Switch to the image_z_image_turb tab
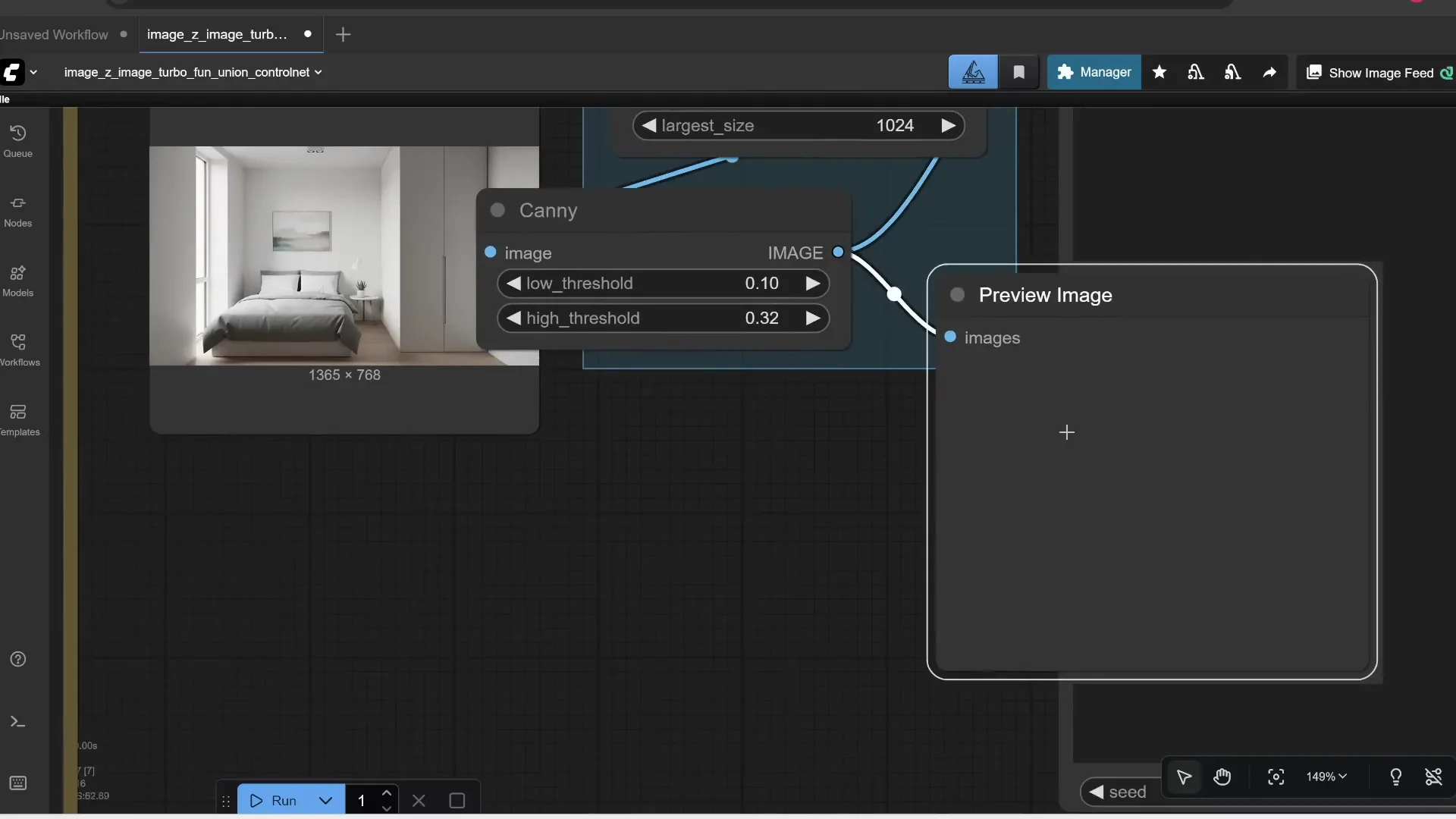This screenshot has width=1456, height=819. (x=218, y=33)
